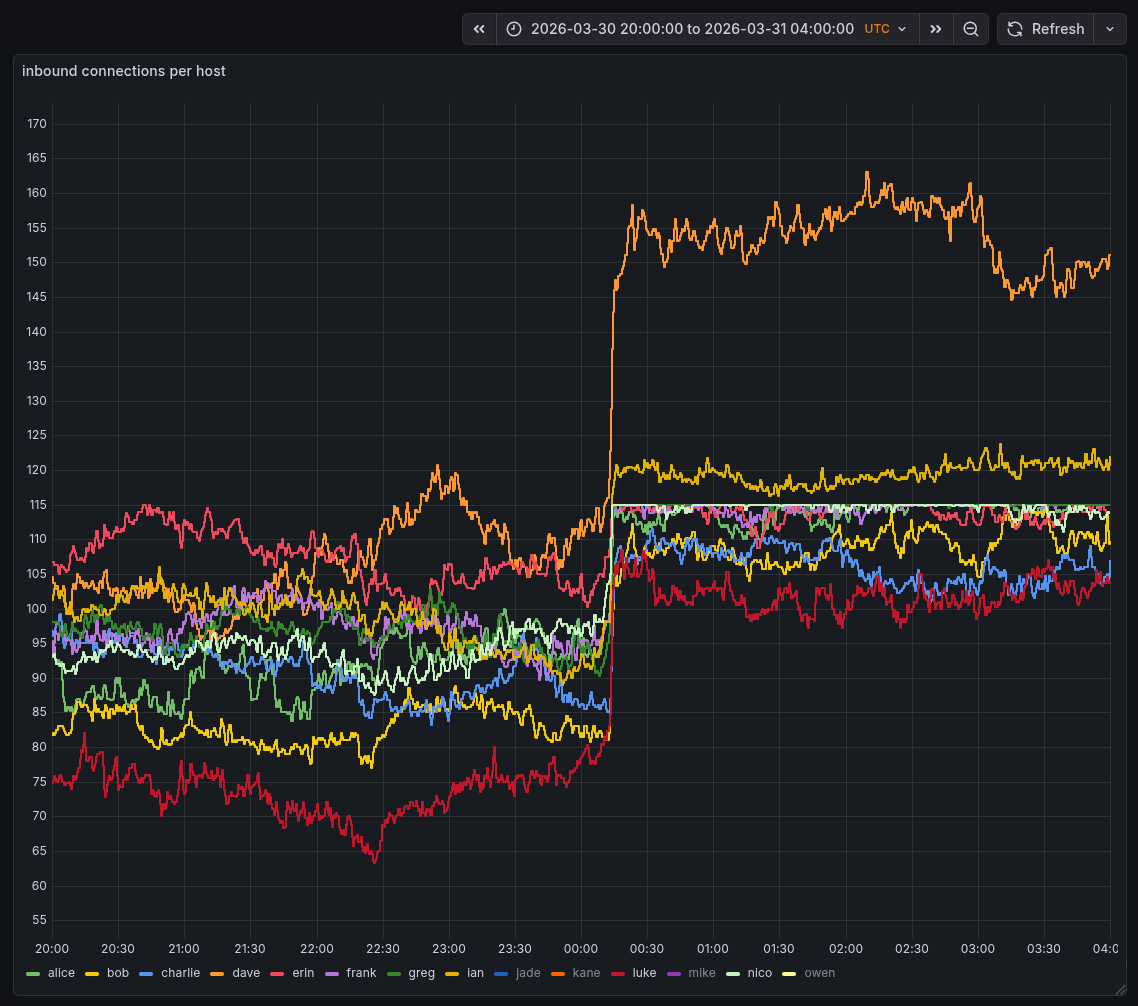Enable the hidden owen series in legend
This screenshot has height=1006, width=1138.
pyautogui.click(x=819, y=973)
